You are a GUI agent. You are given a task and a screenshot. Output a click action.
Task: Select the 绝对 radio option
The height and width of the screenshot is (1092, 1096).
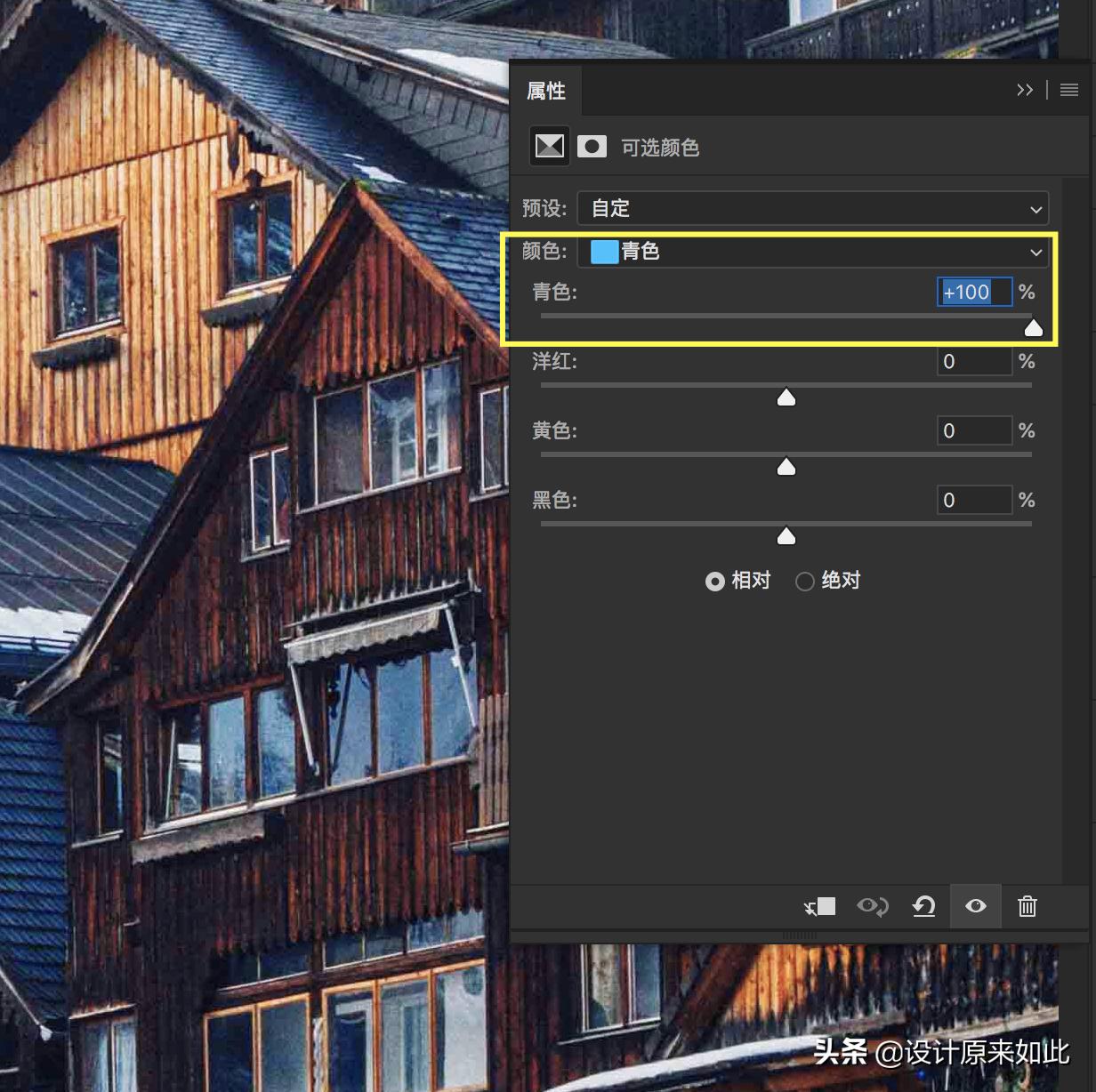click(x=828, y=581)
